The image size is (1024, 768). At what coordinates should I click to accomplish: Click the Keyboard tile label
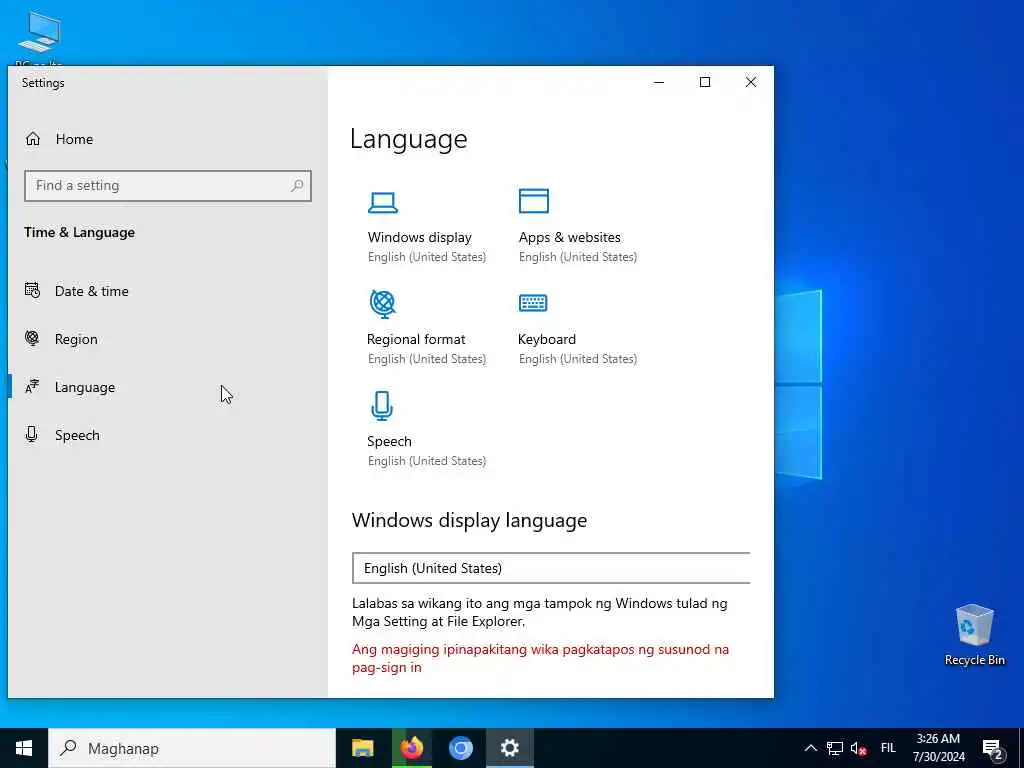(x=547, y=340)
